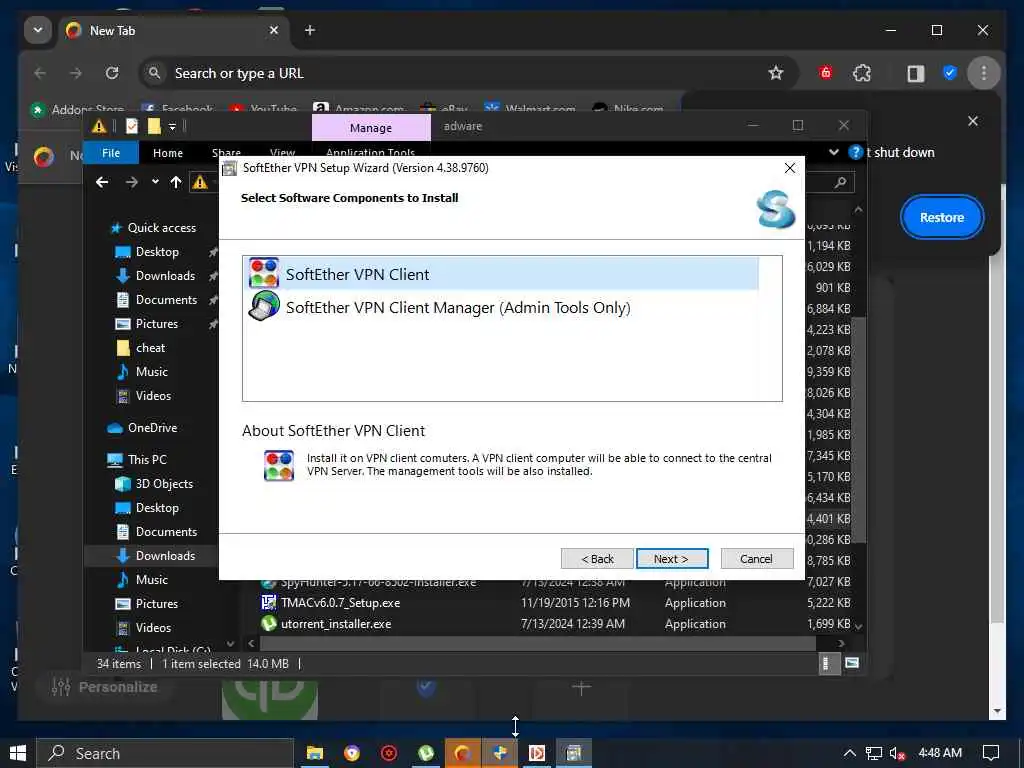Open recent locations dropdown in Explorer

[x=155, y=182]
